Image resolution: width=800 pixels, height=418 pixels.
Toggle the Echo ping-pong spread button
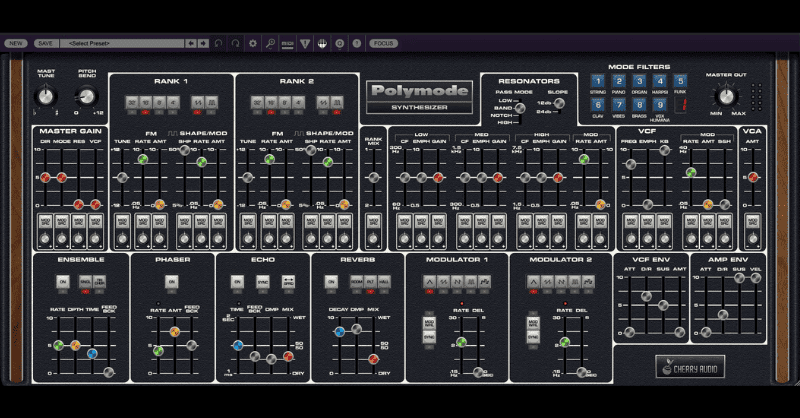pos(288,282)
